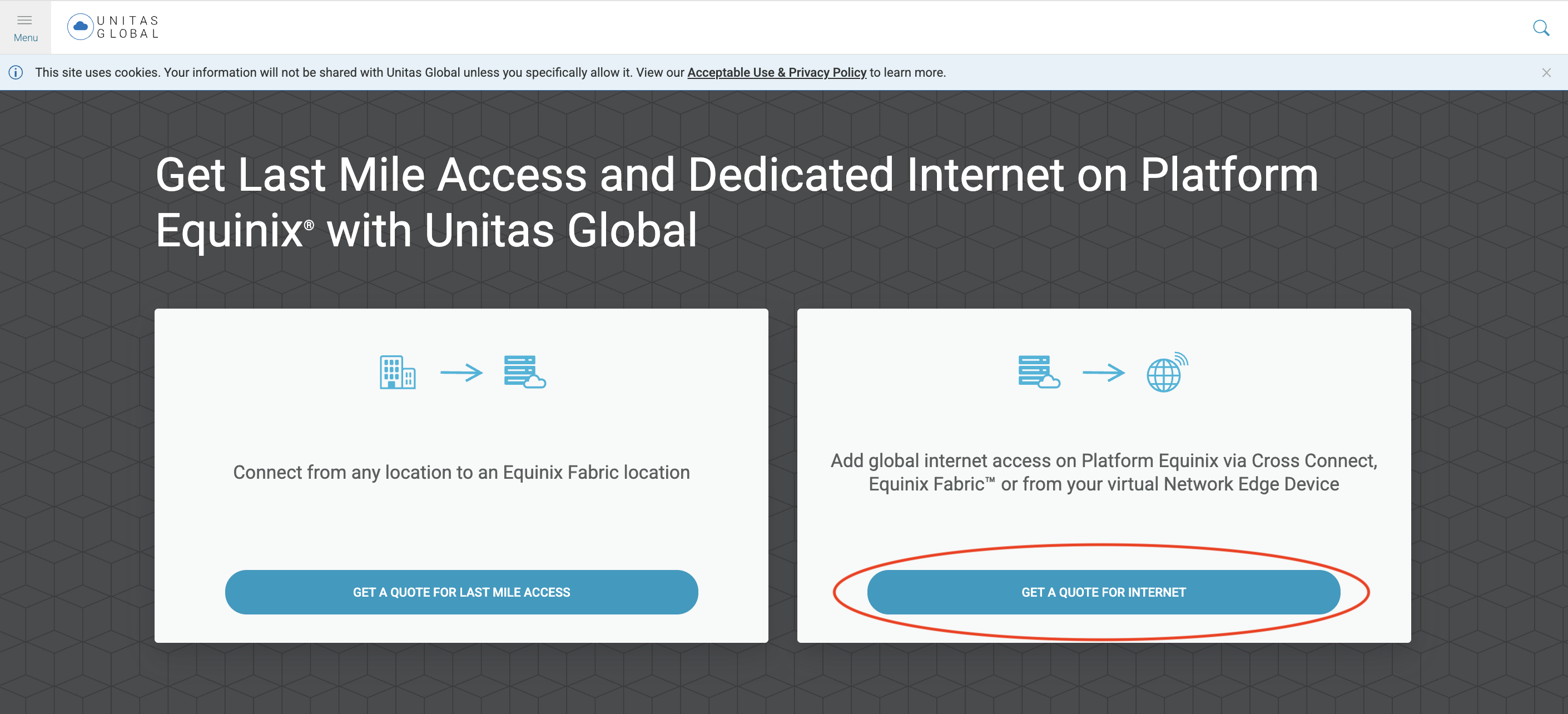Screen dimensions: 1568x714
Task: Click the arrow icon in the Last Mile card
Action: [x=462, y=372]
